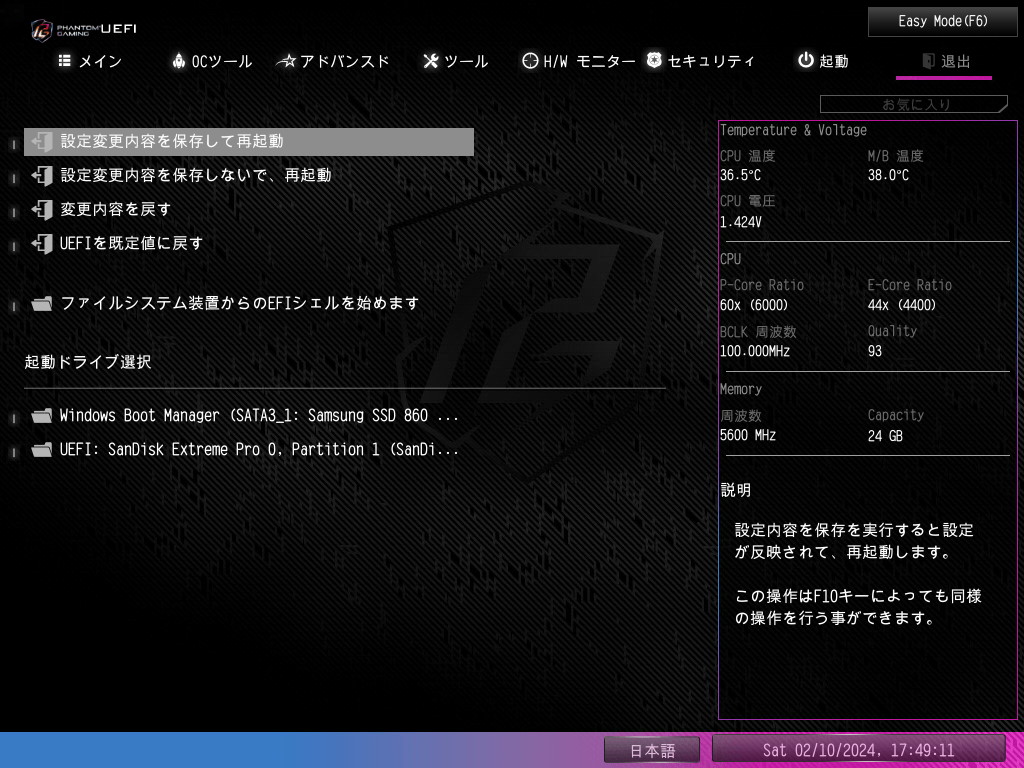The image size is (1024, 768).
Task: Click the P-Core Ratio value 60x (6000)
Action: [x=754, y=305]
